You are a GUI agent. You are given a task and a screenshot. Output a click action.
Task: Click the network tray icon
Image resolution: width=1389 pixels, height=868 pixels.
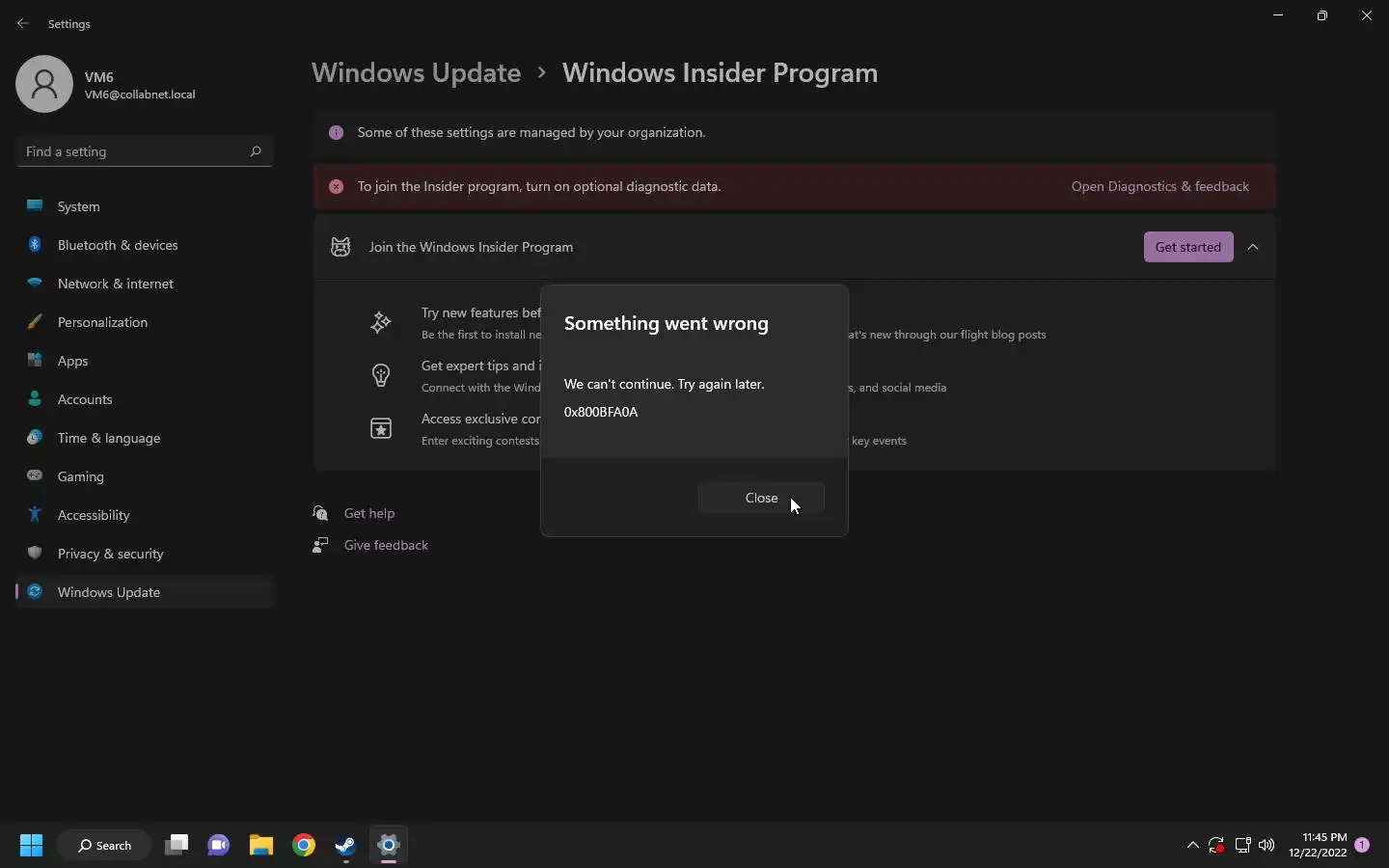1243,846
